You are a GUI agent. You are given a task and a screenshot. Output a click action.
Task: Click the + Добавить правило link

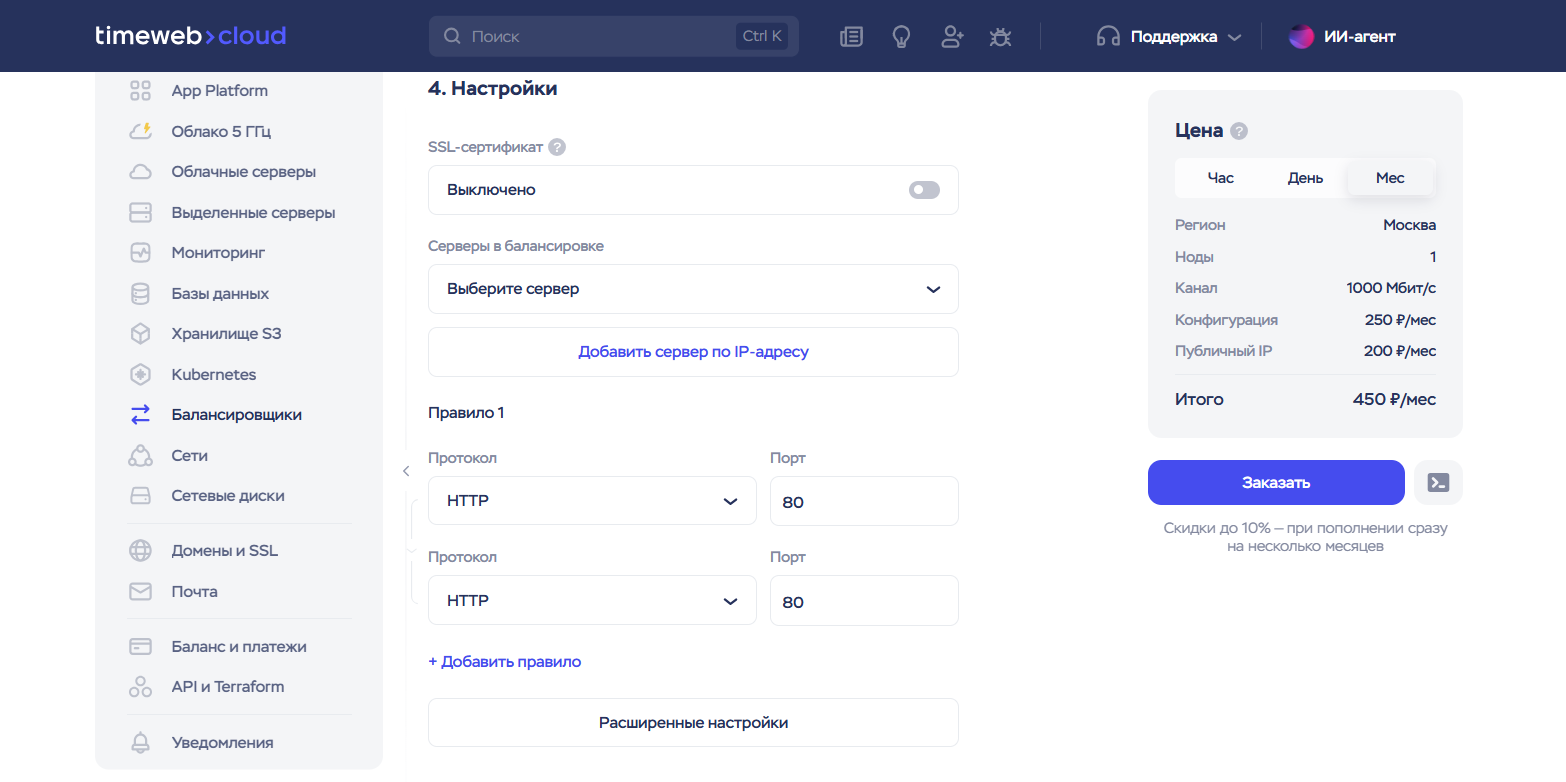pos(504,662)
